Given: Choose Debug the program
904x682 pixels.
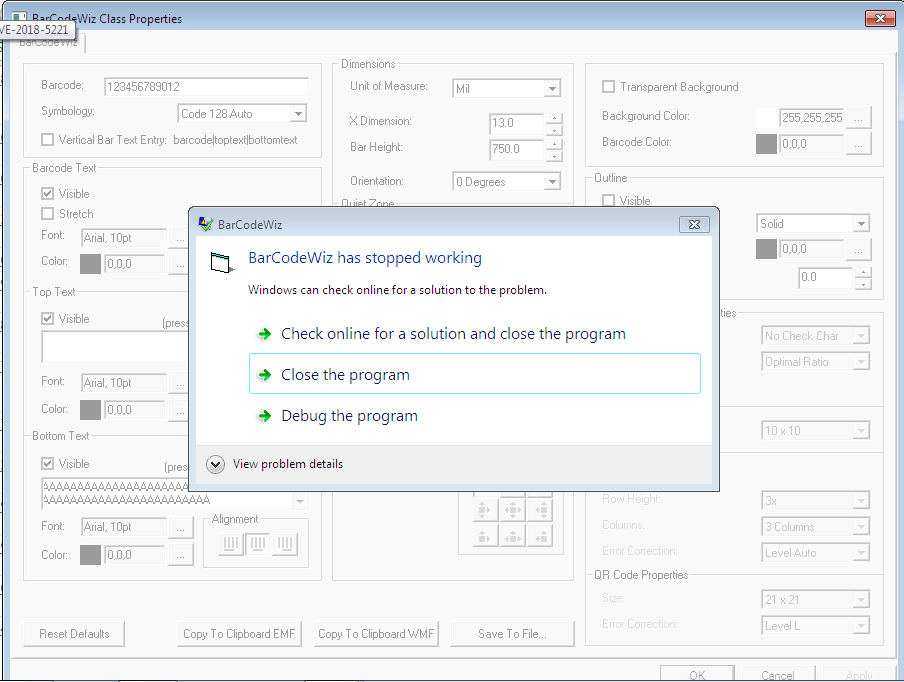Looking at the screenshot, I should coord(474,416).
